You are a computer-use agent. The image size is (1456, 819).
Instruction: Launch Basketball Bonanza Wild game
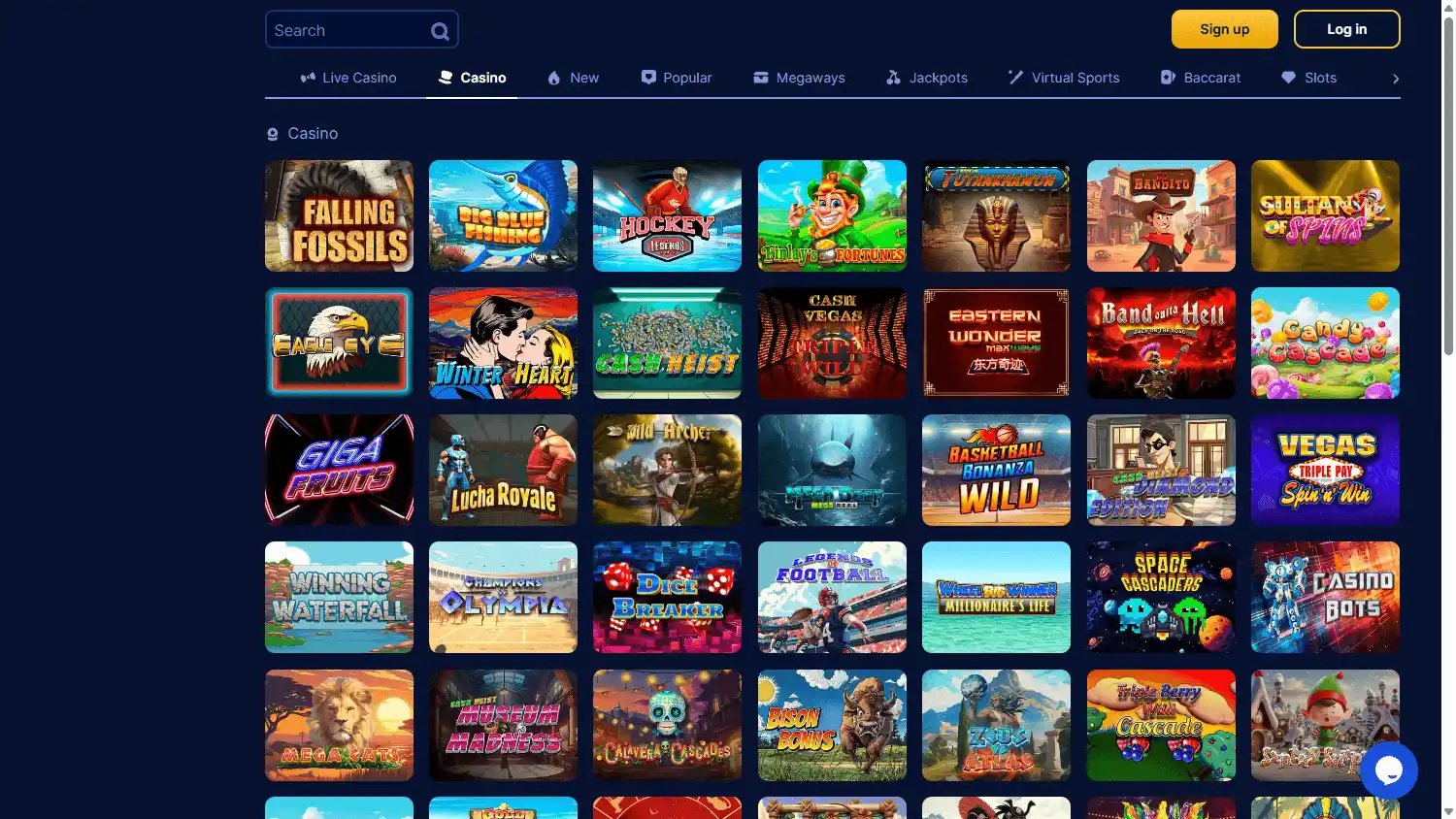(996, 470)
